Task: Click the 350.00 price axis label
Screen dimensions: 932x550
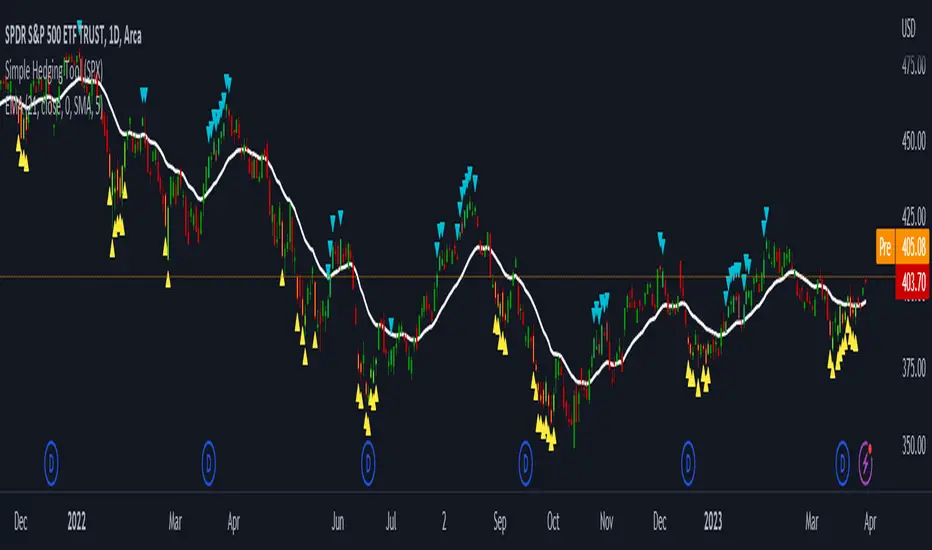Action: tap(913, 445)
